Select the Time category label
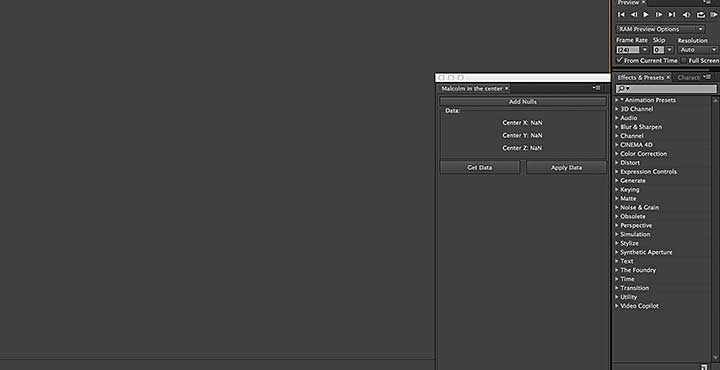This screenshot has height=370, width=720. coord(627,279)
